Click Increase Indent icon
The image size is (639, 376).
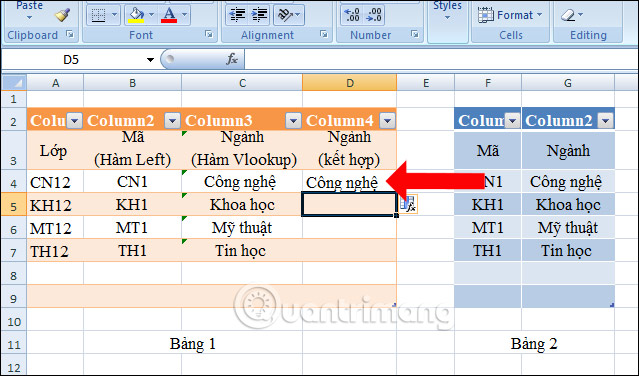click(x=259, y=15)
